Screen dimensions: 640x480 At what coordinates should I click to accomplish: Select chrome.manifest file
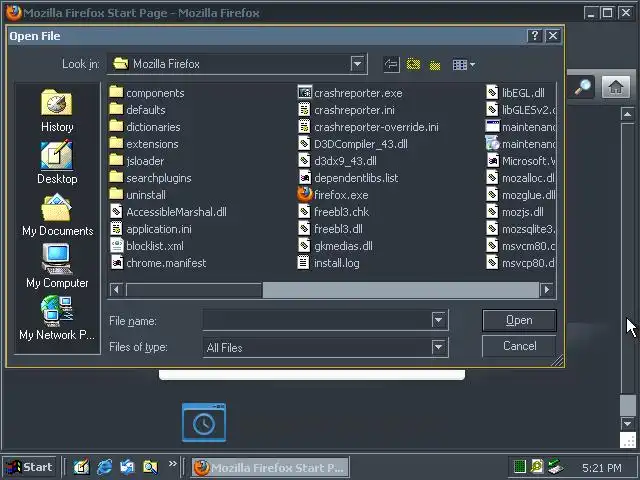[158, 263]
